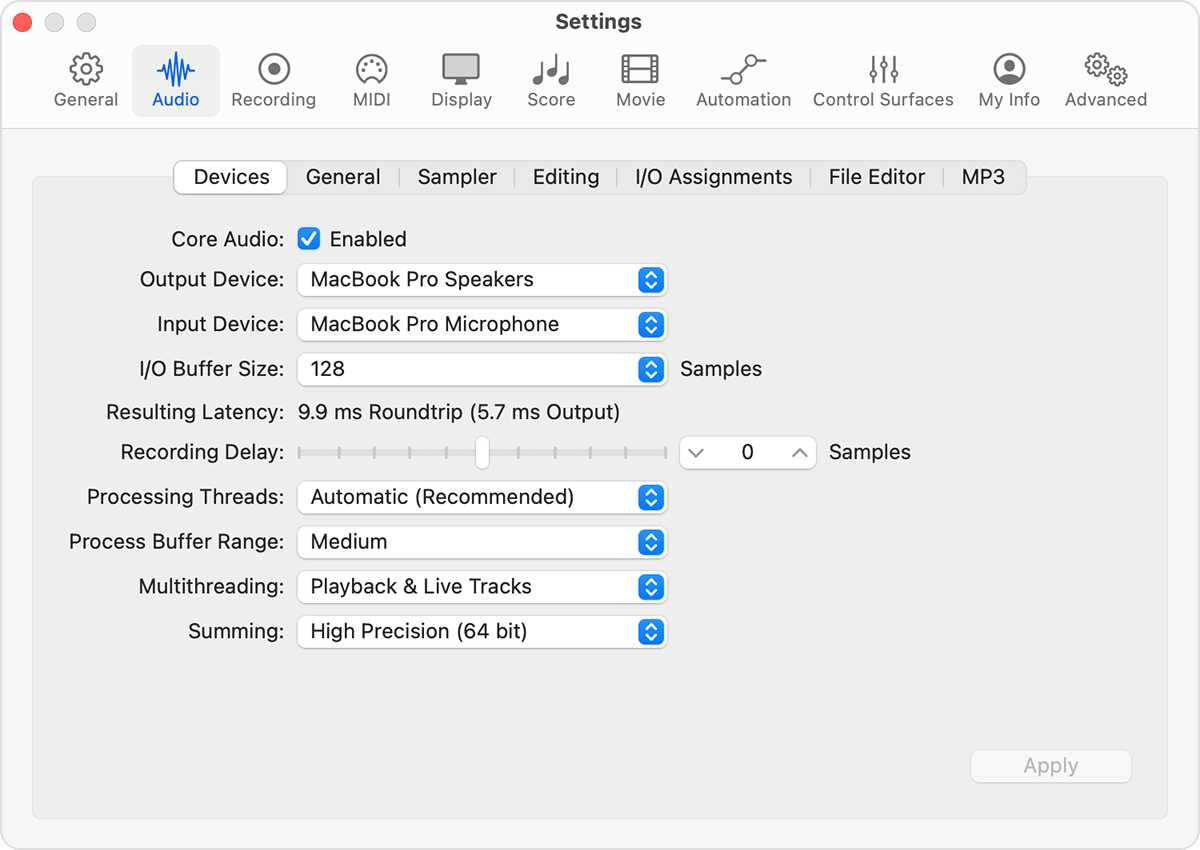1200x850 pixels.
Task: Switch to the Devices tab
Action: [231, 177]
